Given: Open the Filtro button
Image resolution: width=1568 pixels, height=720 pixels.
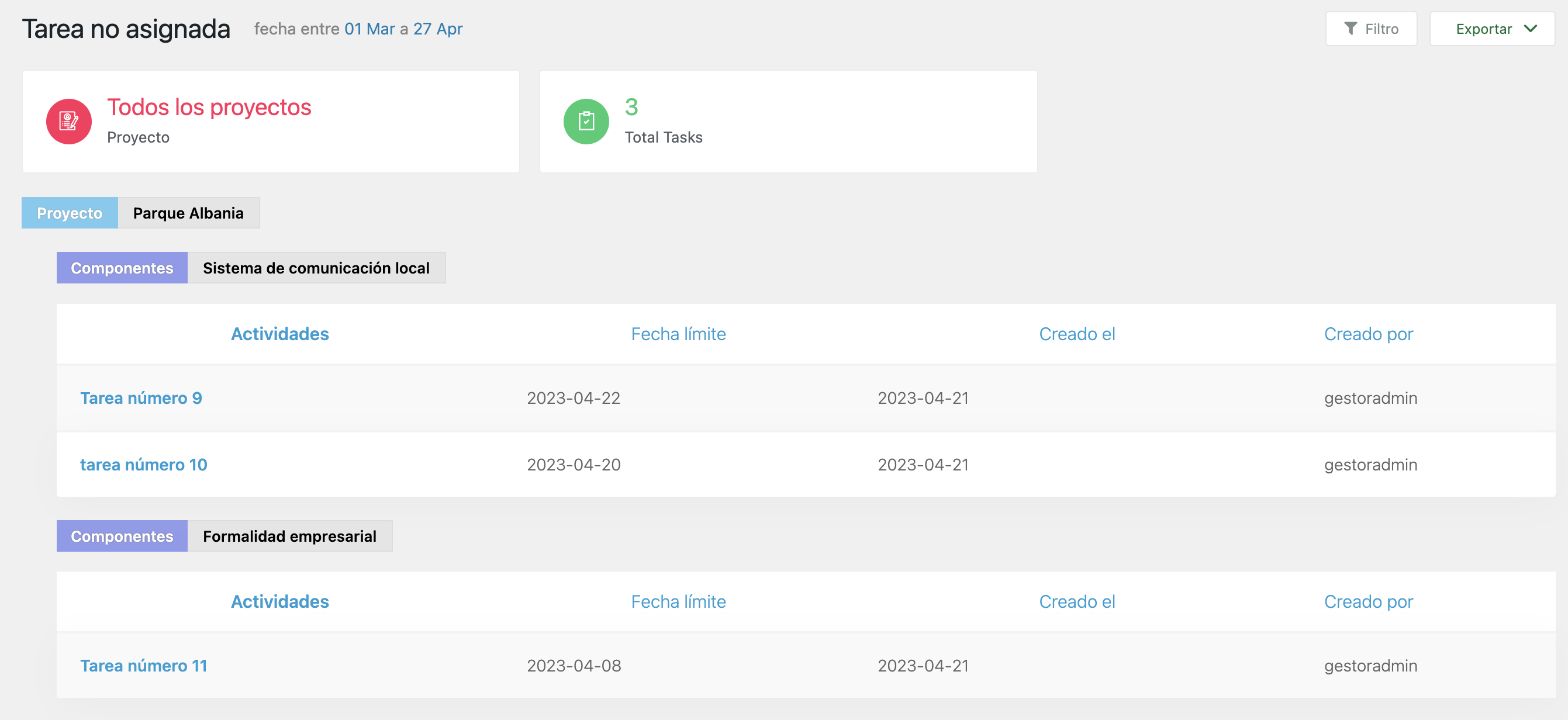Looking at the screenshot, I should 1372,29.
